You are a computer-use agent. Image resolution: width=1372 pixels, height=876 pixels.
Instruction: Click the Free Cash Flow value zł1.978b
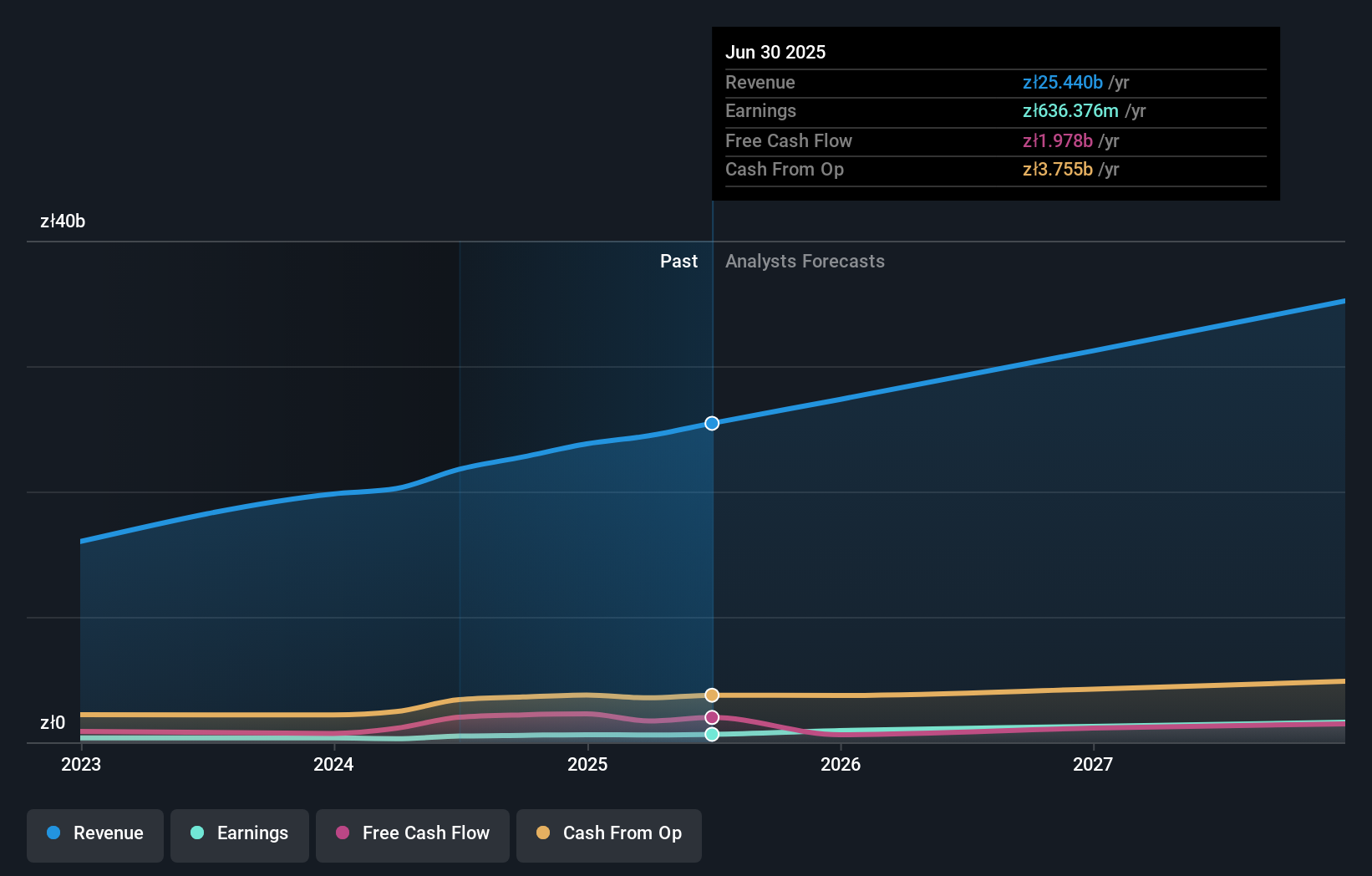[1058, 140]
